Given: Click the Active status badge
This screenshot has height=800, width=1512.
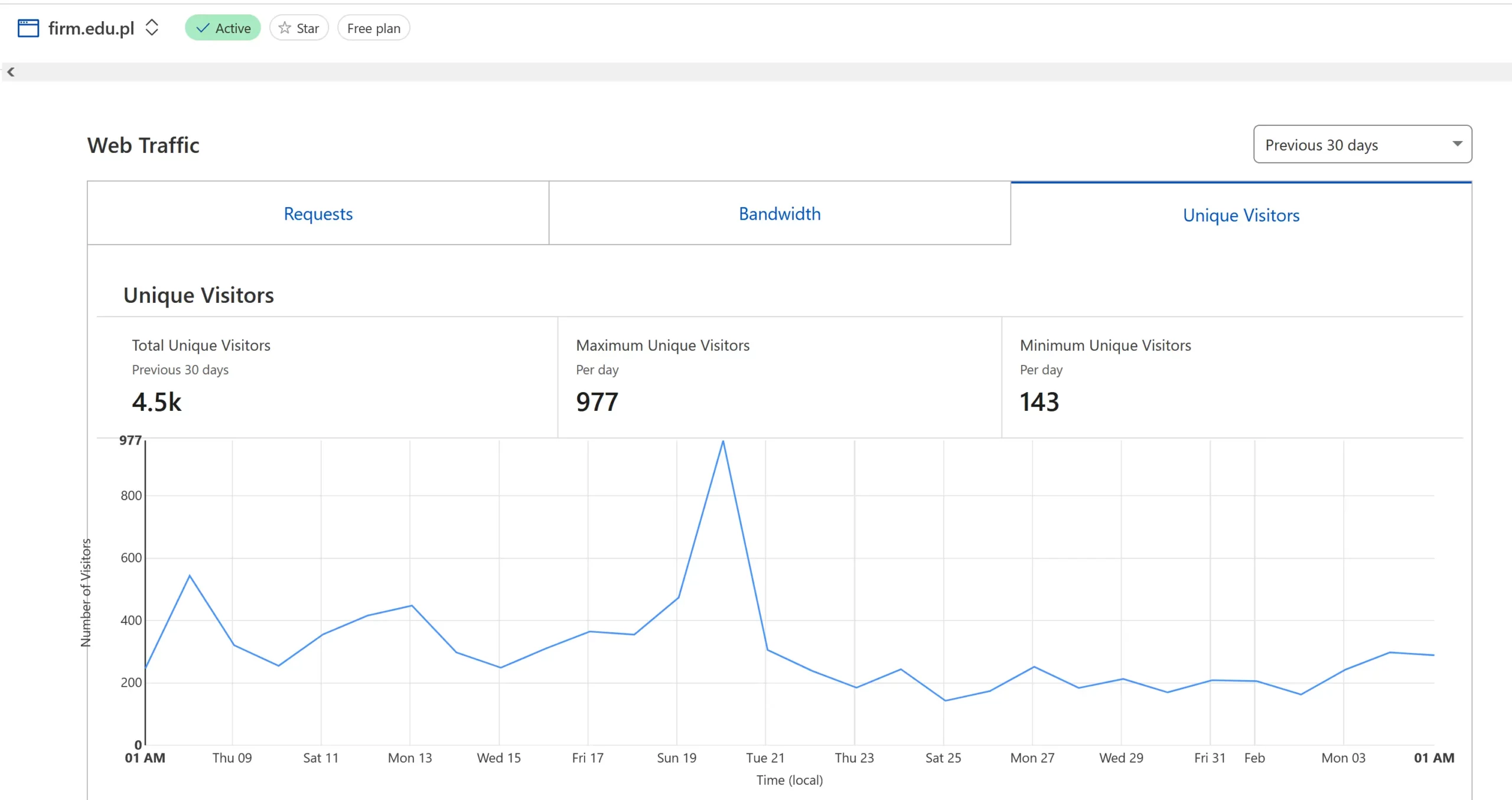Looking at the screenshot, I should (x=223, y=28).
